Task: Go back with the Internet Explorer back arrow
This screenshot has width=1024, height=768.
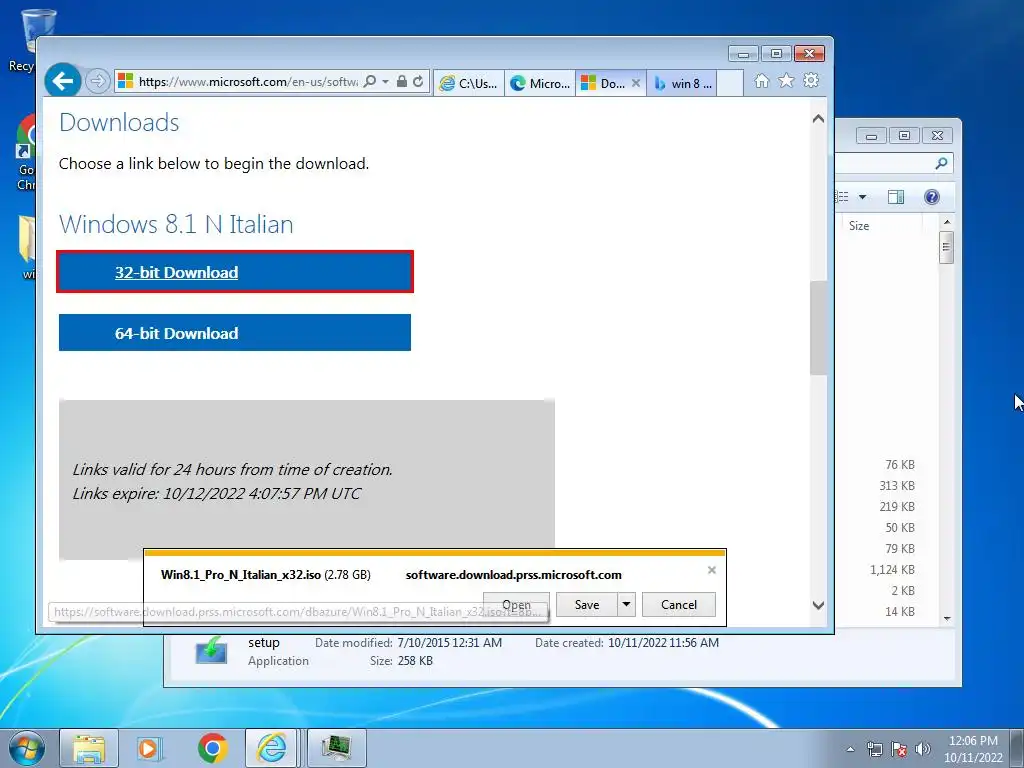Action: pyautogui.click(x=63, y=81)
